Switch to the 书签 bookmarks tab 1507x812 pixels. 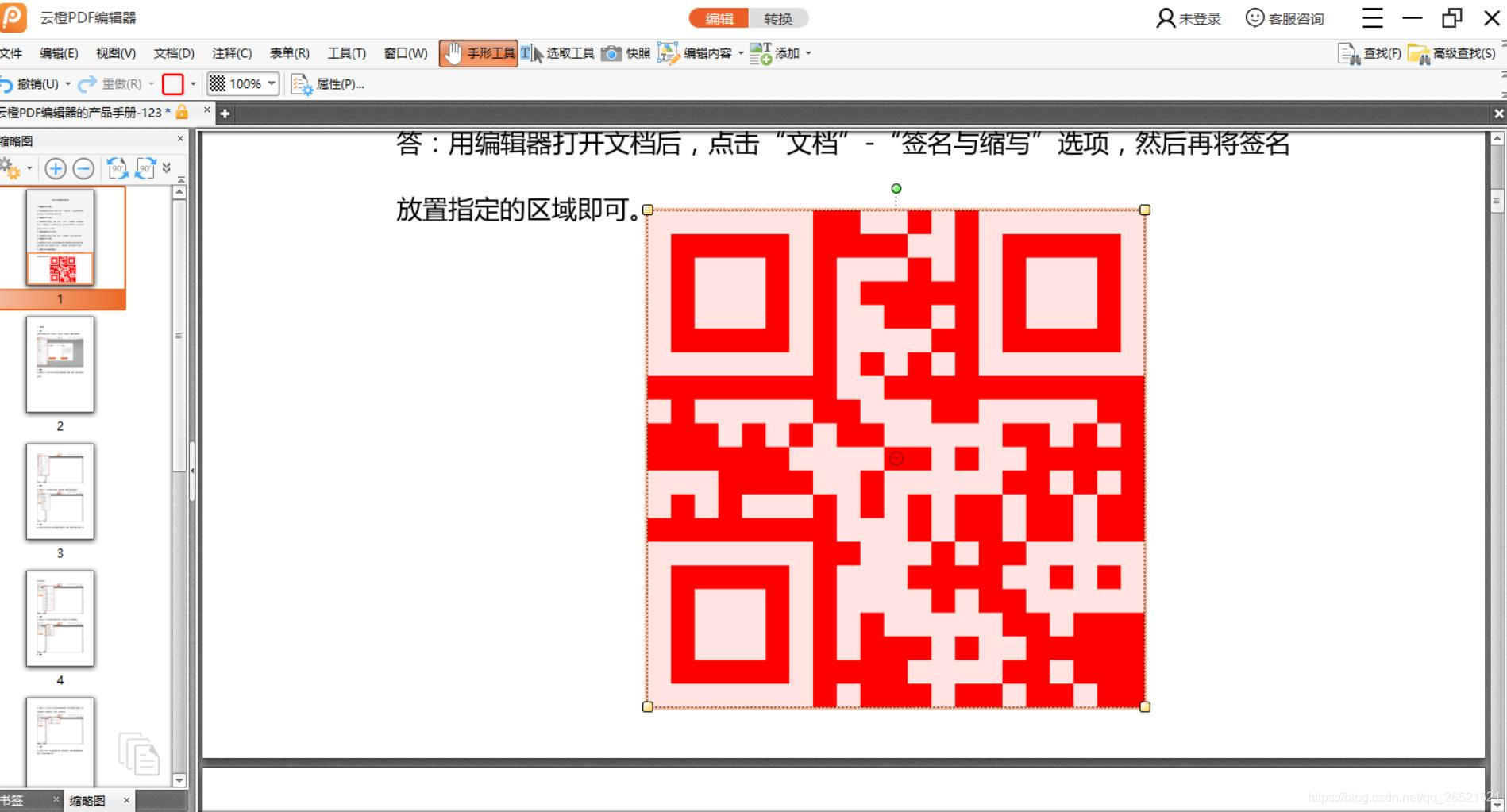click(x=13, y=801)
